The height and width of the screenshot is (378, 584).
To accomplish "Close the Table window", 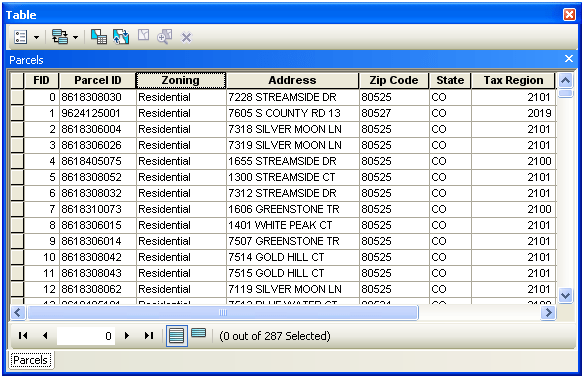I will click(569, 15).
